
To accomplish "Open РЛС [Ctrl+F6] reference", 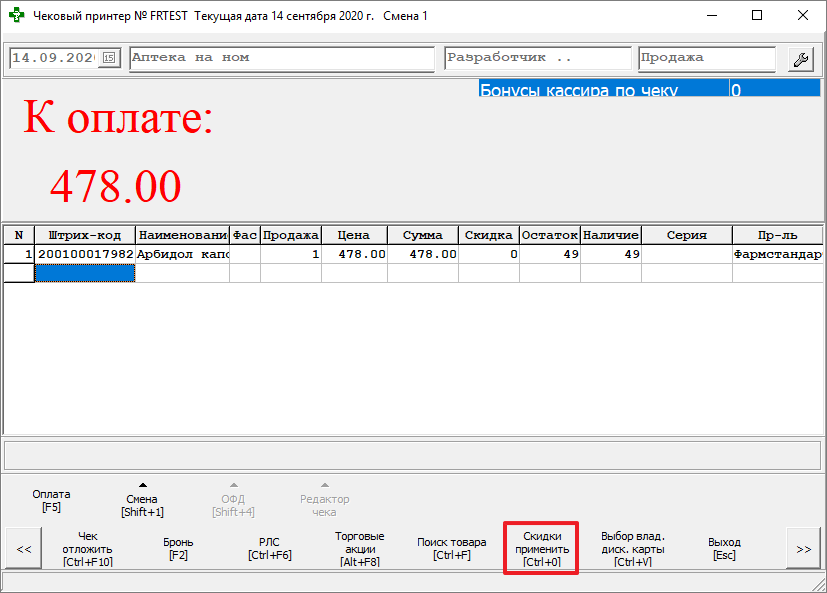I will coord(269,549).
